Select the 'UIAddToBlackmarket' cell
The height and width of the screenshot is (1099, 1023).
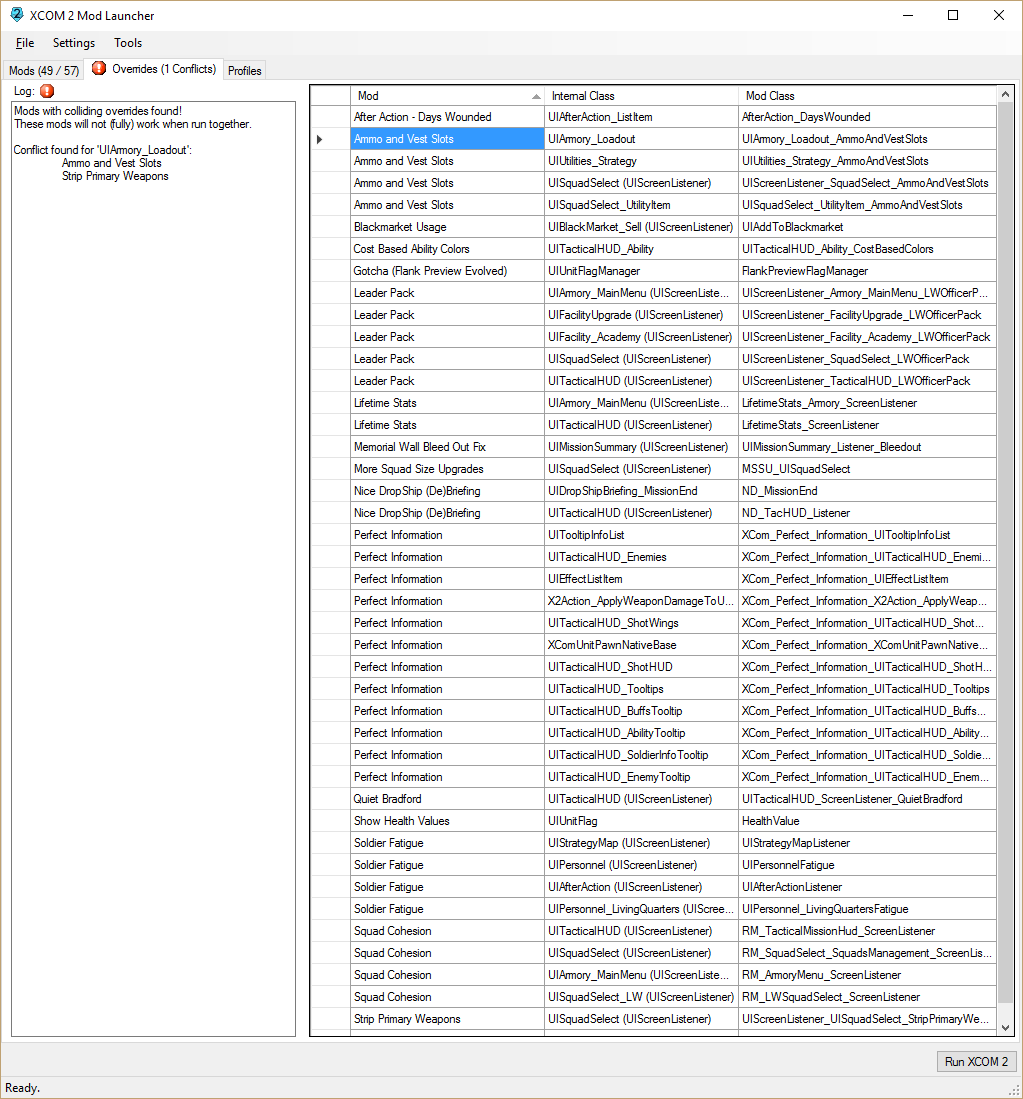click(x=867, y=227)
